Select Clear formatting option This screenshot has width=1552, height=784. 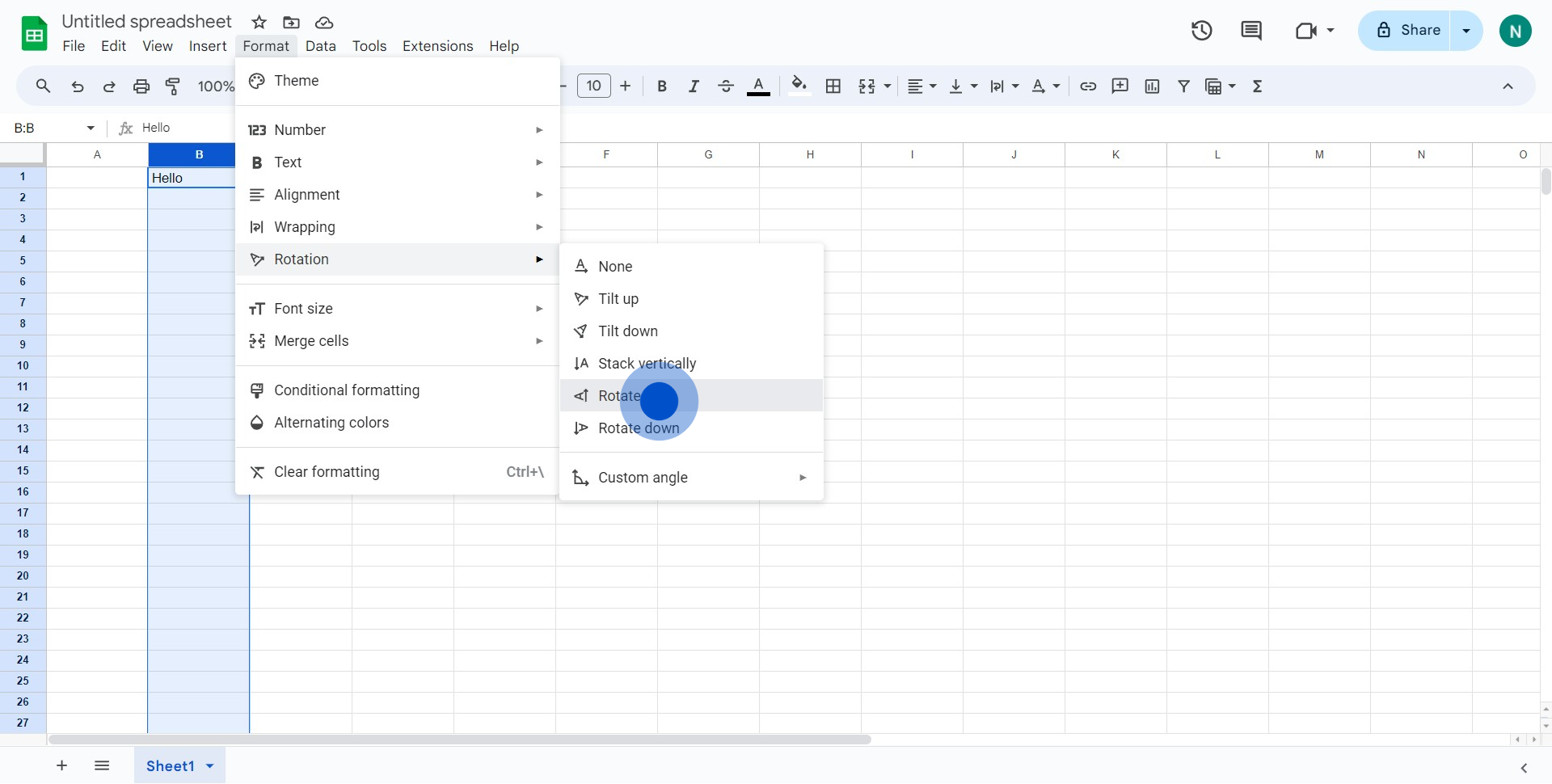click(x=327, y=472)
